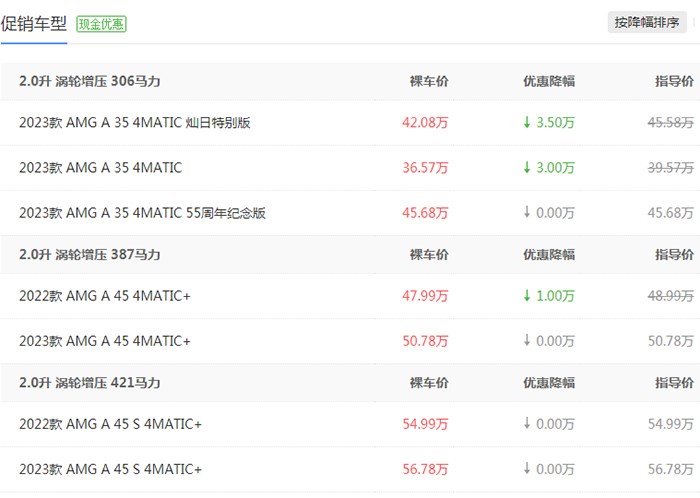The width and height of the screenshot is (700, 498).
Task: Open the 促销车型 tab
Action: [34, 24]
